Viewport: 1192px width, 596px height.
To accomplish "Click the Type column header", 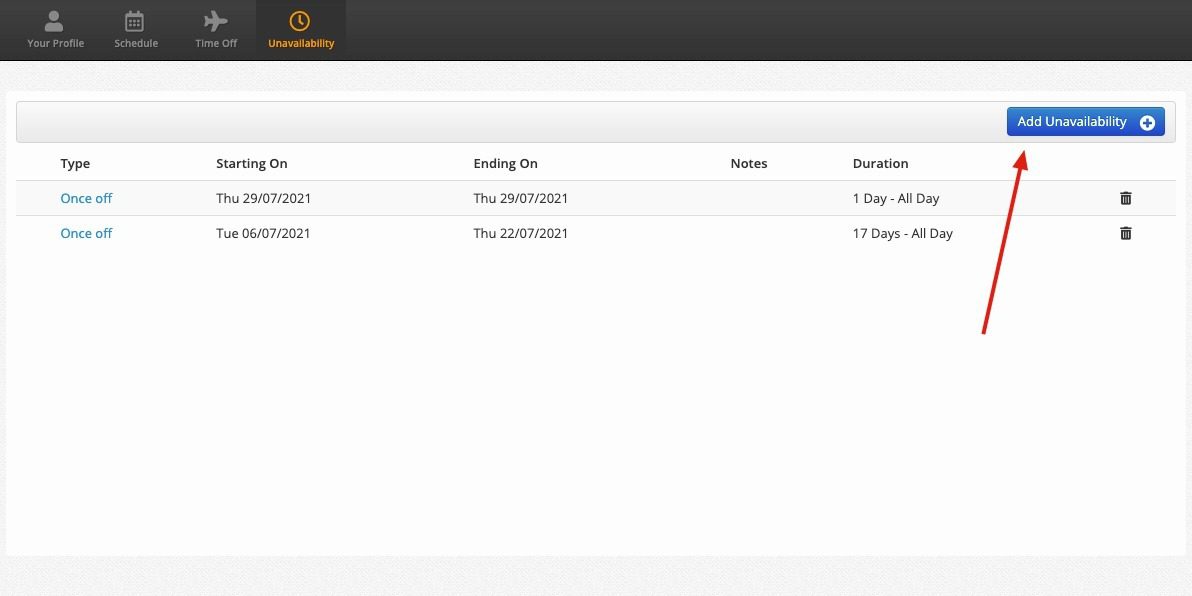I will [75, 163].
